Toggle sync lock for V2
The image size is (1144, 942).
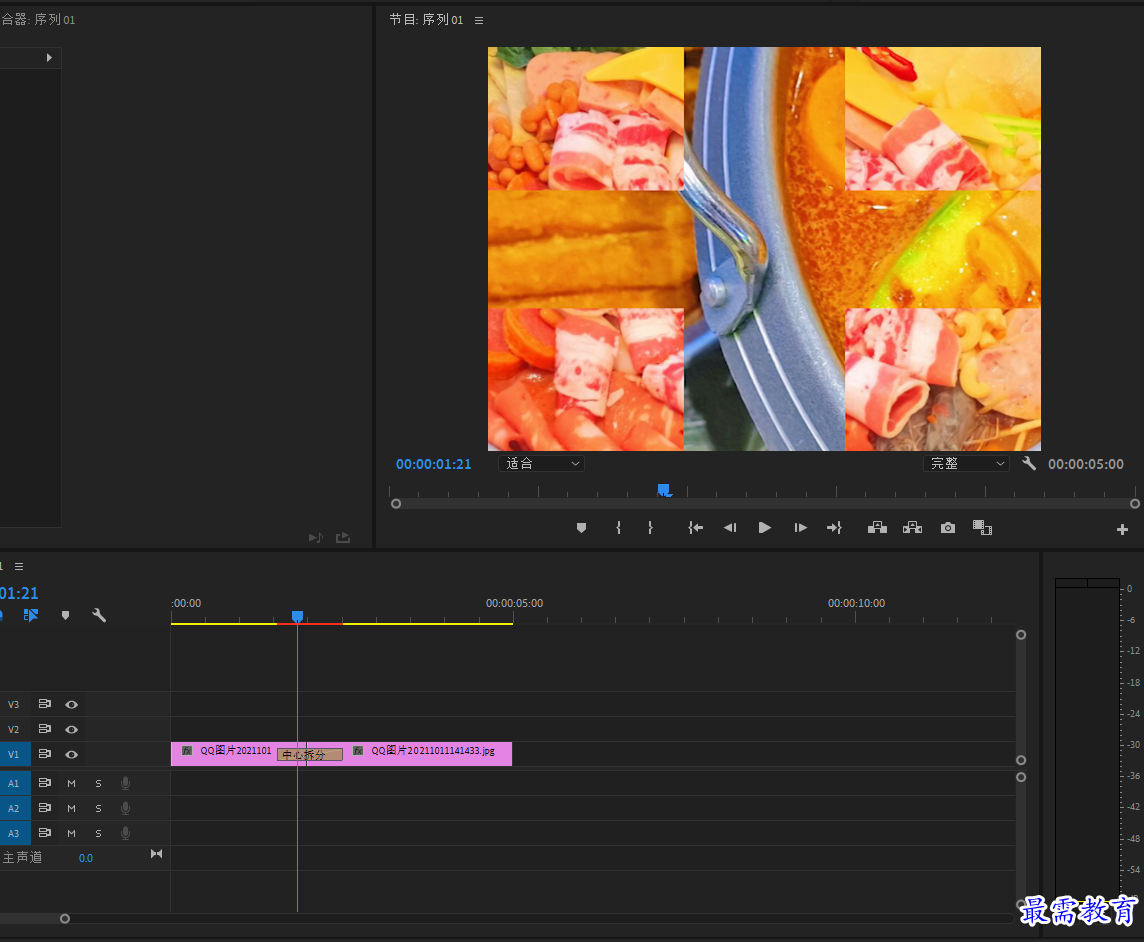point(45,729)
